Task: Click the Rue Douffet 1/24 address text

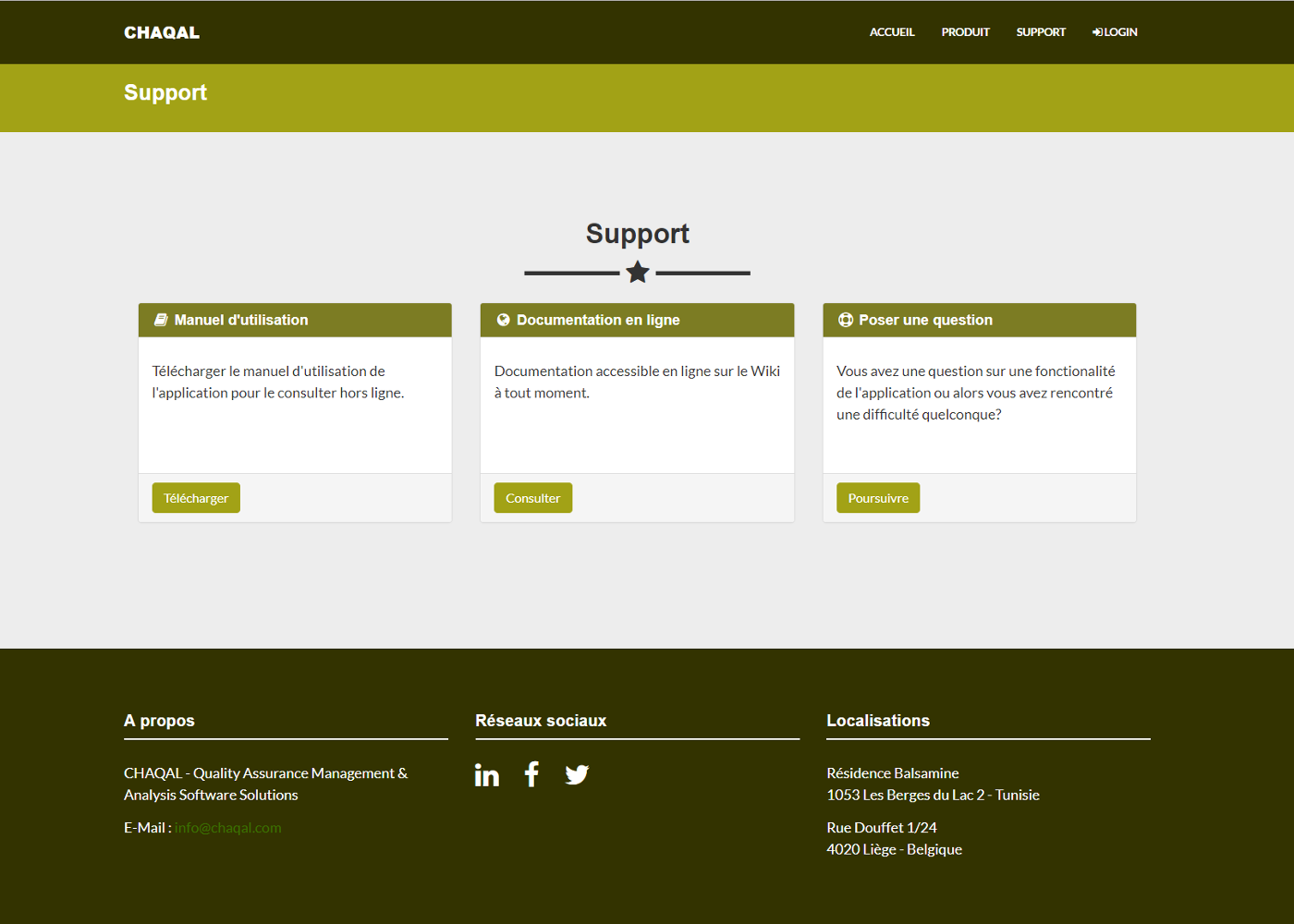Action: (882, 828)
